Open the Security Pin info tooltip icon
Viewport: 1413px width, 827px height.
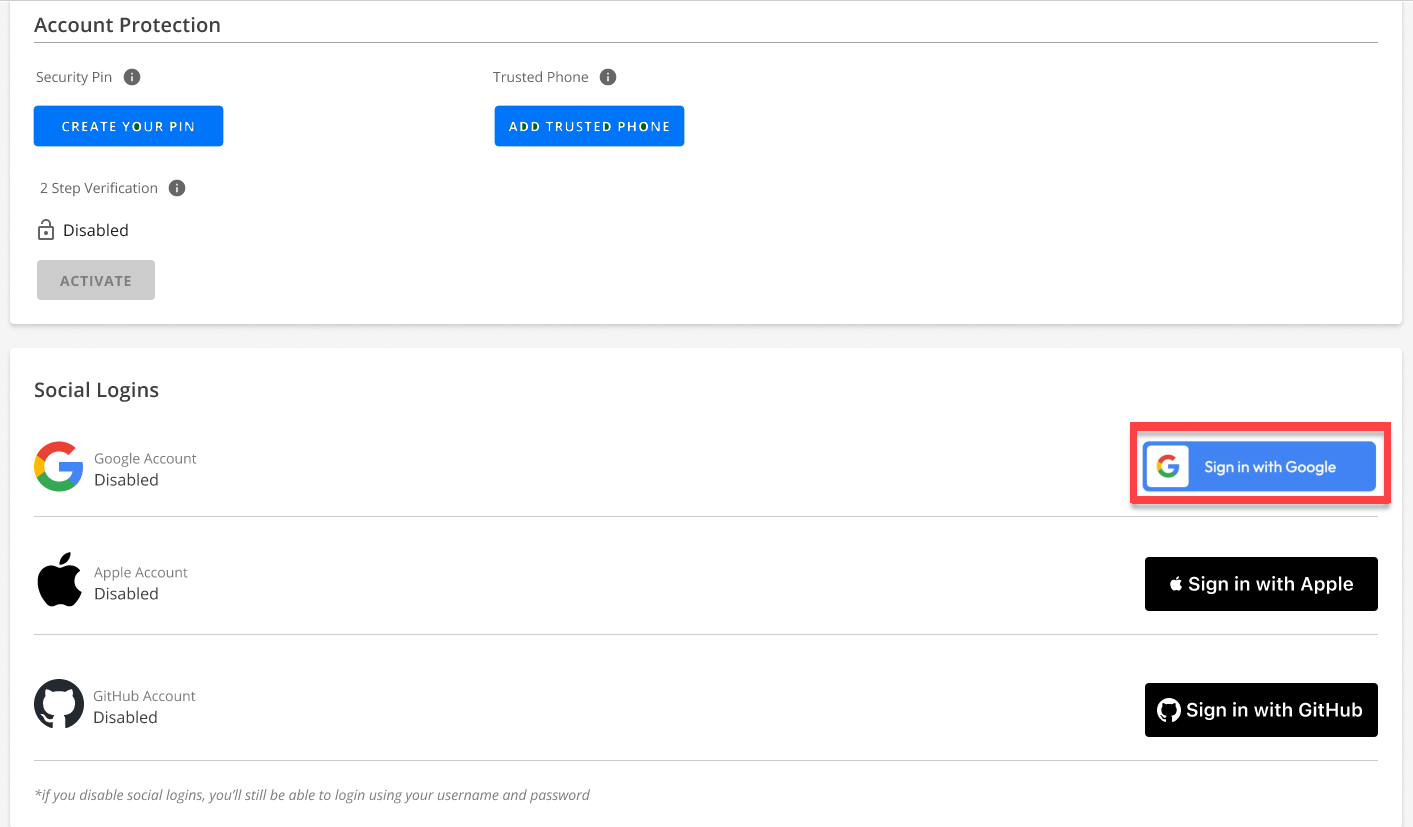coord(131,76)
